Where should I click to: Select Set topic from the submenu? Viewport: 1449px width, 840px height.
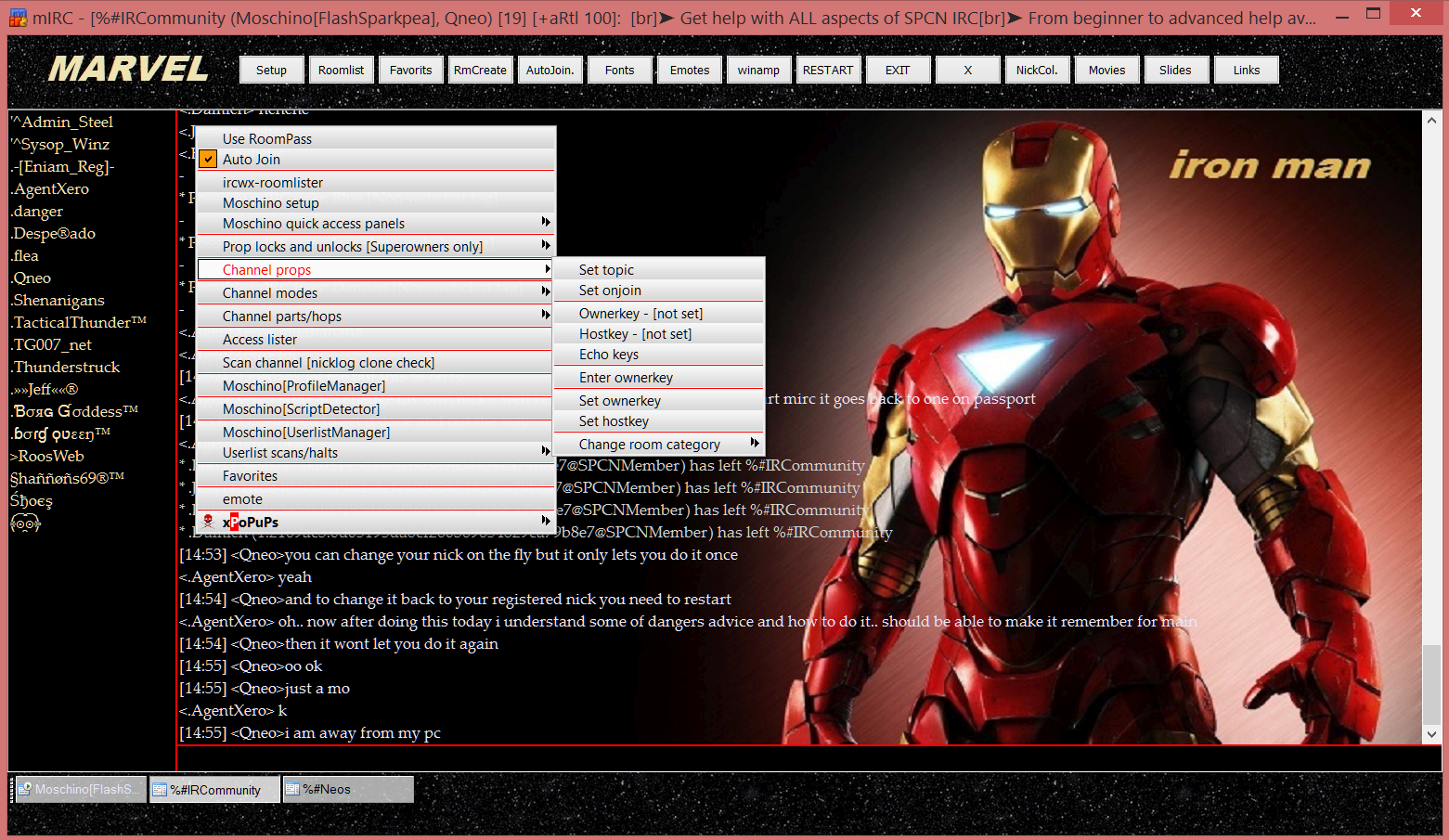point(606,270)
